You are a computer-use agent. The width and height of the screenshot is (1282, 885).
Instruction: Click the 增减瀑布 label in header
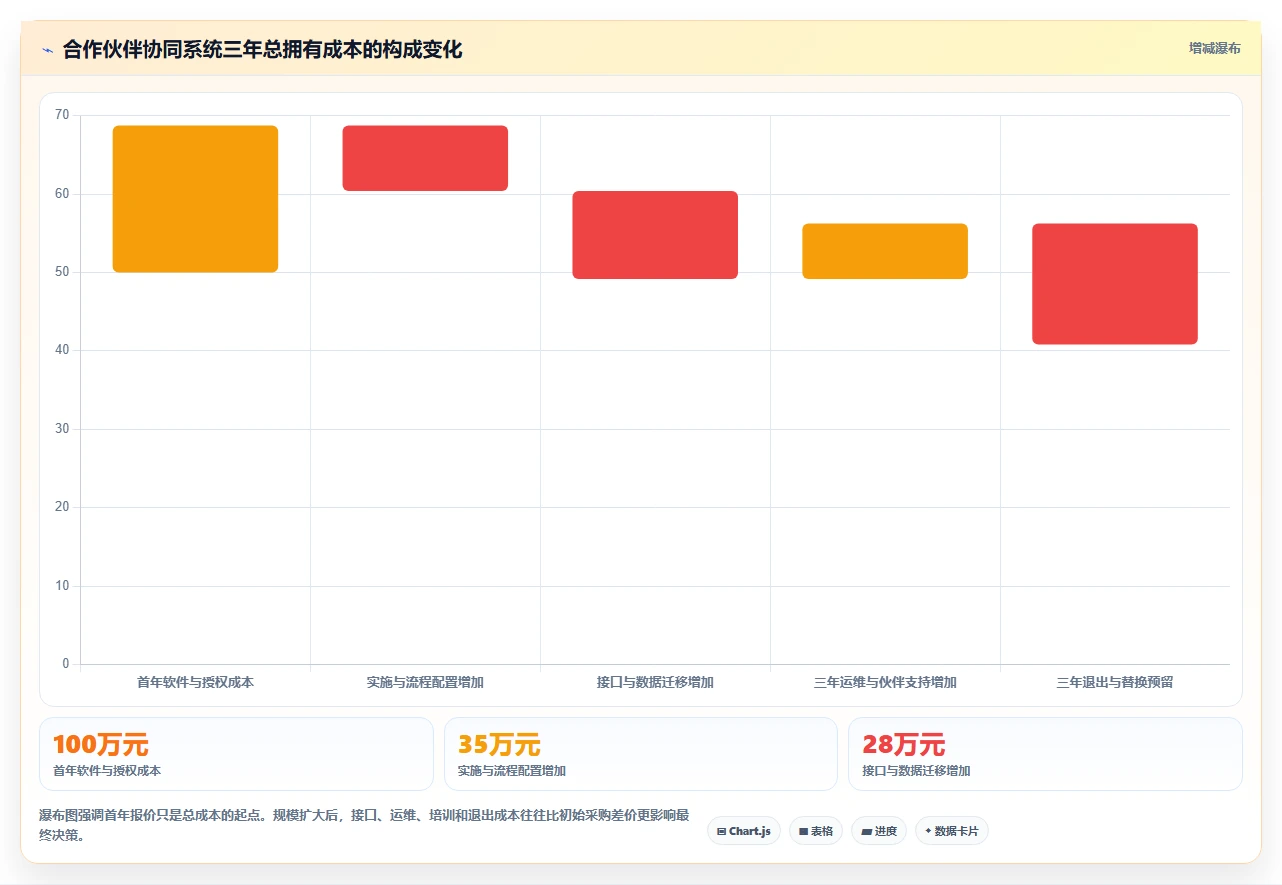pyautogui.click(x=1214, y=48)
